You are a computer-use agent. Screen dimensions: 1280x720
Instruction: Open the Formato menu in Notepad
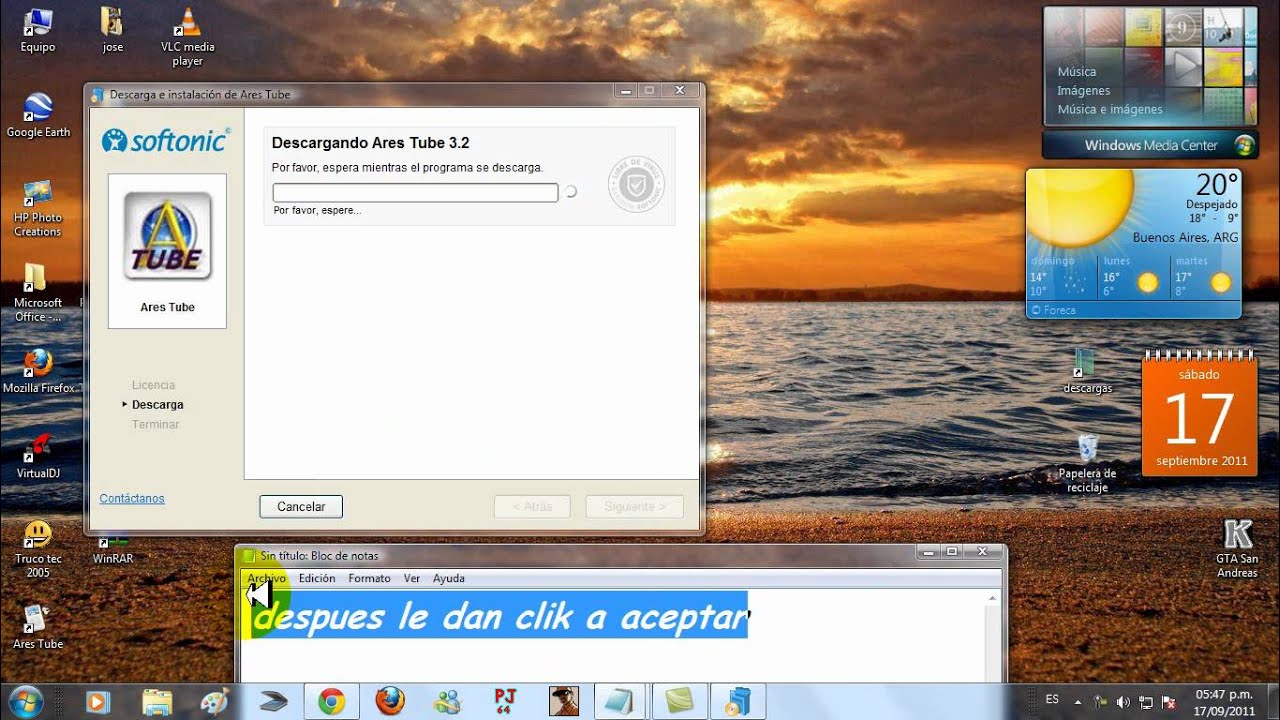369,578
